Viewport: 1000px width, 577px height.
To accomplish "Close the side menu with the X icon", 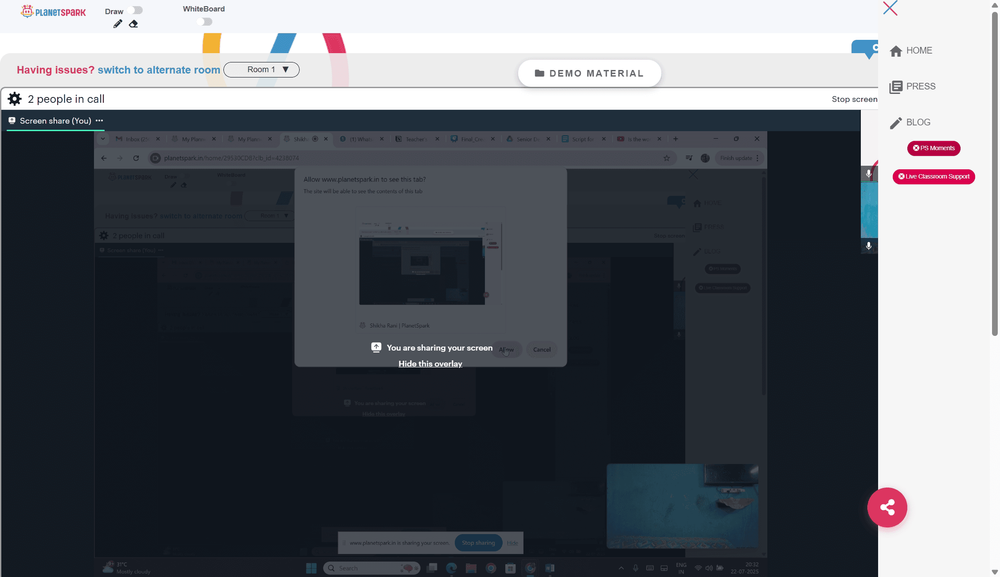I will point(890,8).
